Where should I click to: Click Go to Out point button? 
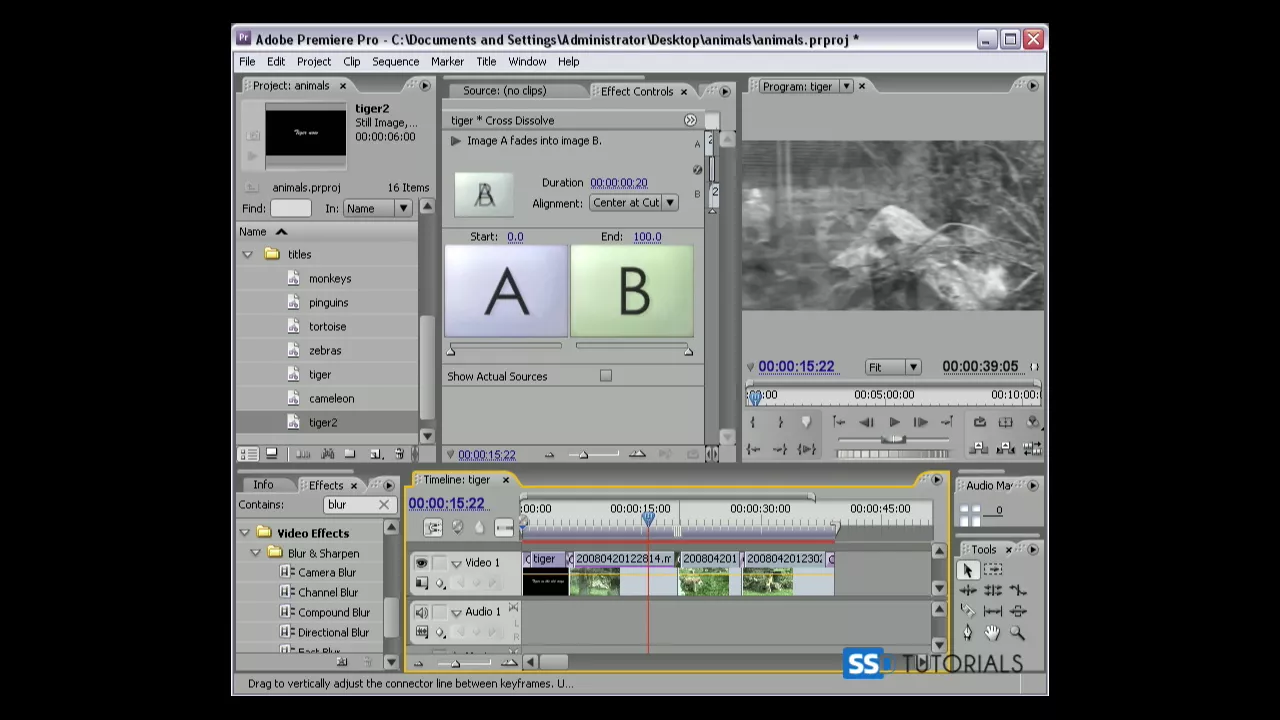[780, 449]
